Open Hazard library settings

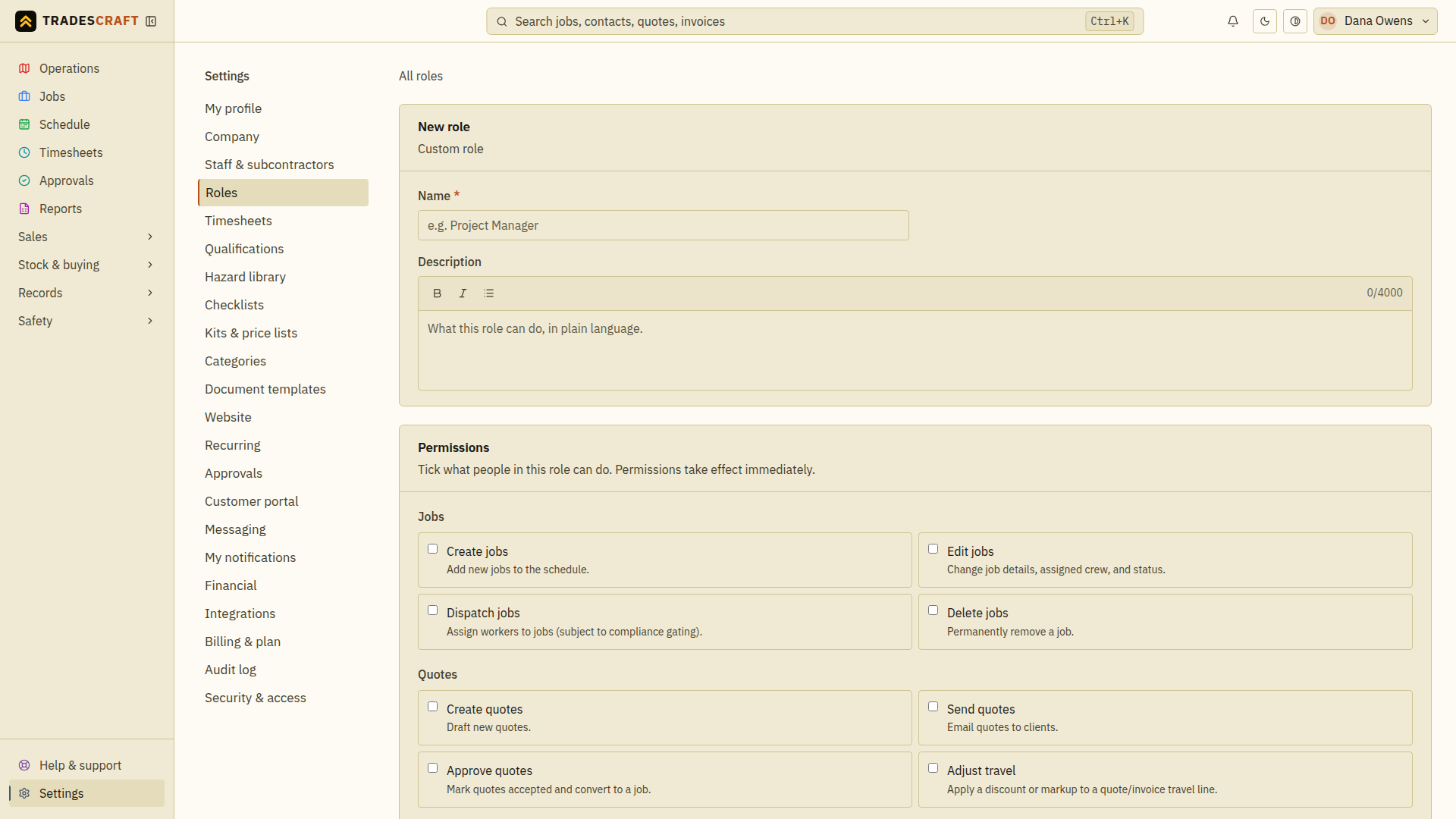[283, 277]
